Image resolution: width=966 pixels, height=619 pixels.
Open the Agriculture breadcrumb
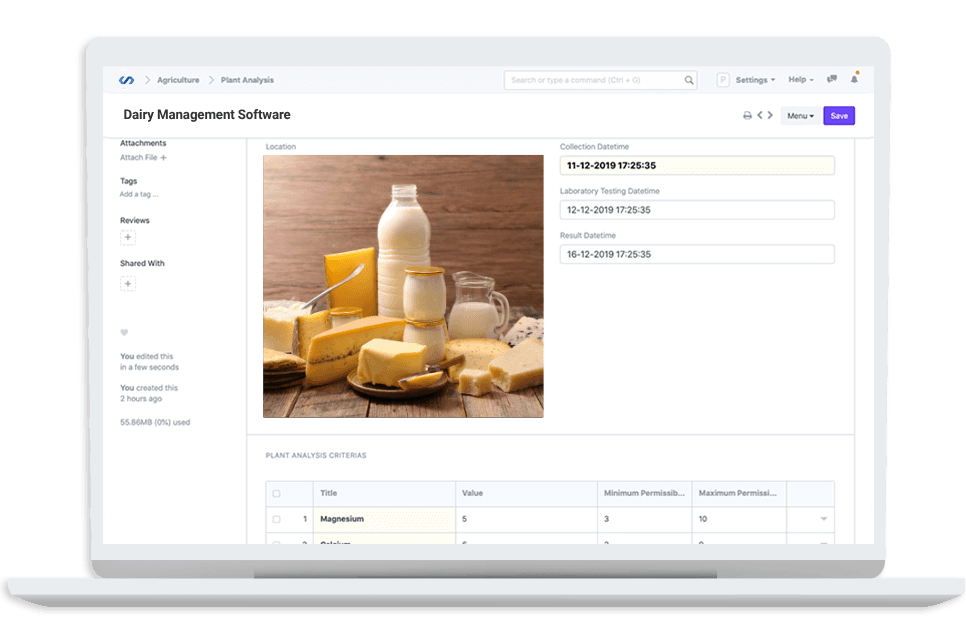pos(178,79)
